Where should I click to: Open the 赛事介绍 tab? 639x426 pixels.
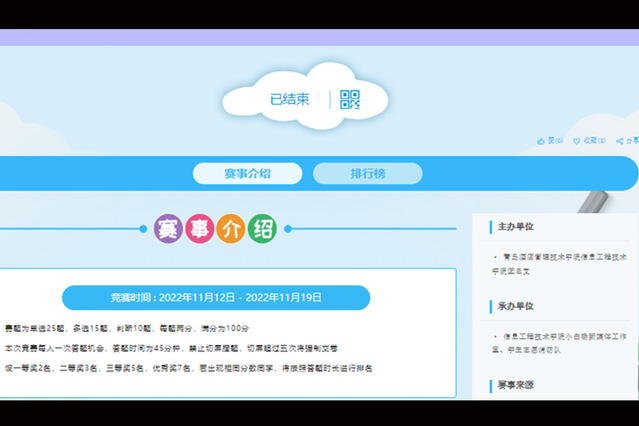point(247,174)
